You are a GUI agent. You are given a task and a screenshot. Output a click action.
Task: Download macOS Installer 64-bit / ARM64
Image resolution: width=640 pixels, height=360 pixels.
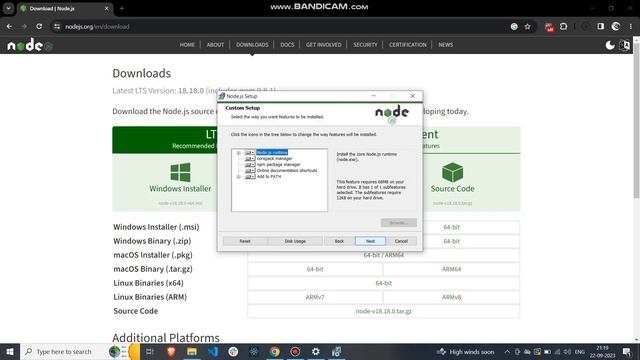click(383, 255)
